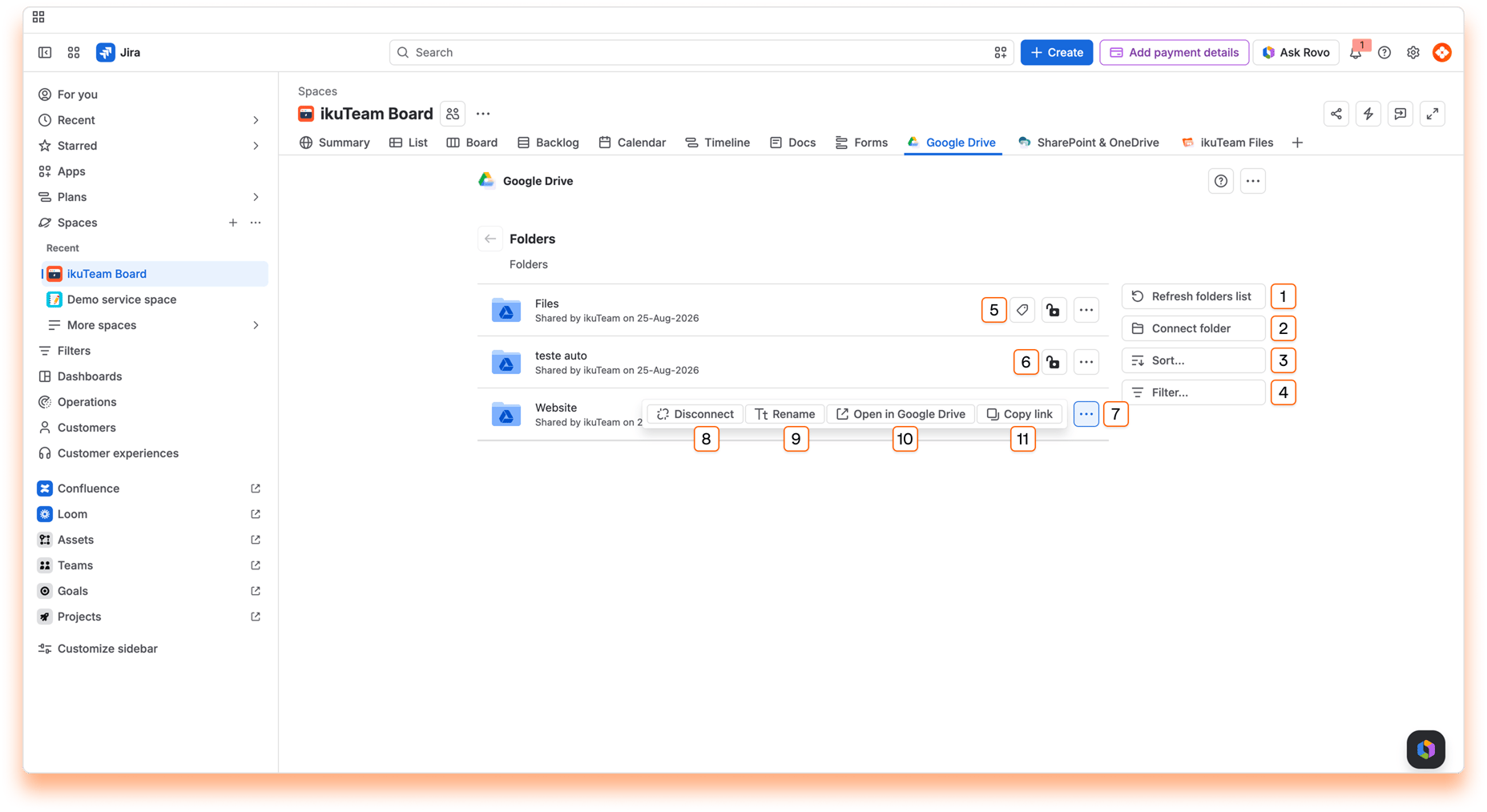1487x812 pixels.
Task: Click the blue Create button
Action: [1057, 52]
